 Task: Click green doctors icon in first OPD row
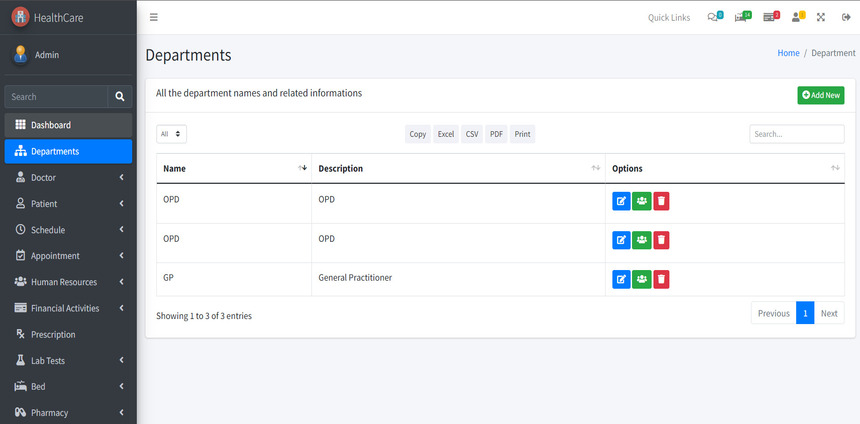pos(641,201)
